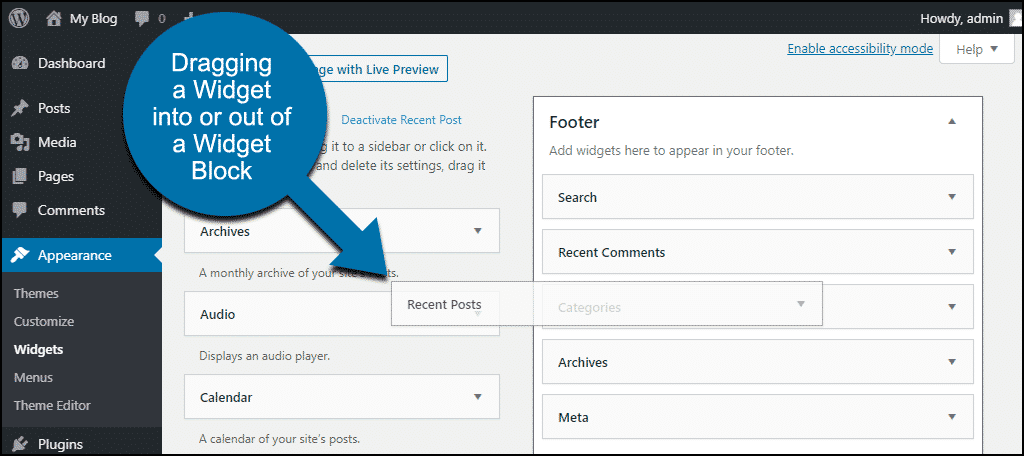Click the comment count 0 in admin bar
Screen dimensions: 1024x456
(161, 19)
